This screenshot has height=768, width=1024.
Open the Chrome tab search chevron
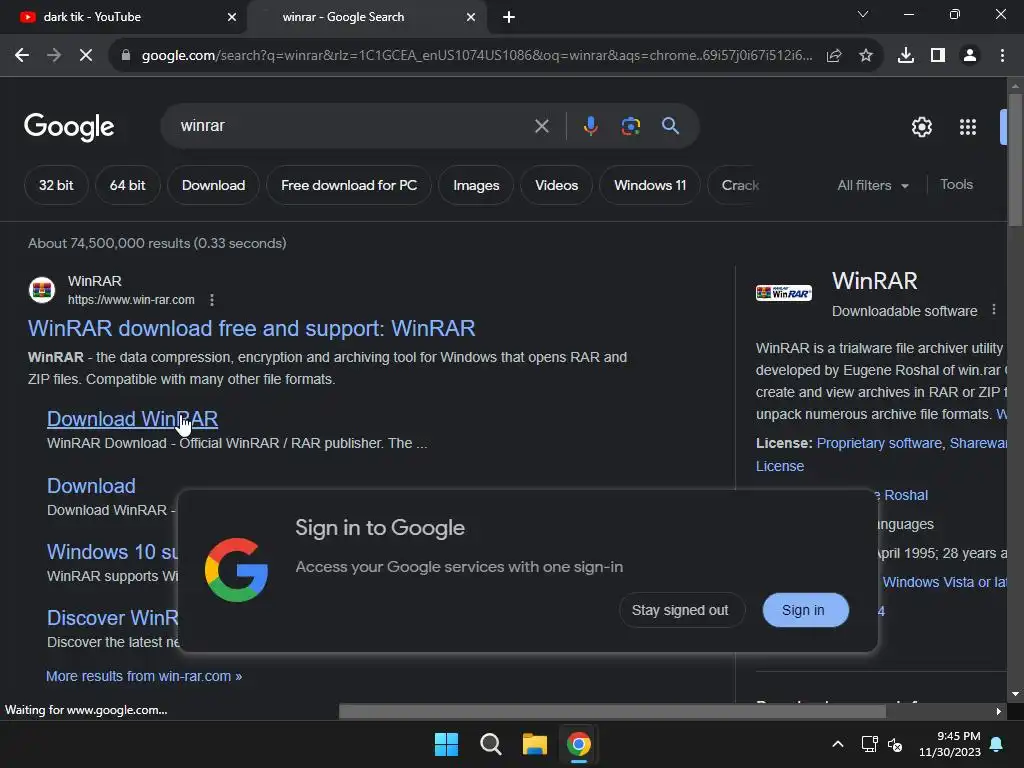coord(863,14)
